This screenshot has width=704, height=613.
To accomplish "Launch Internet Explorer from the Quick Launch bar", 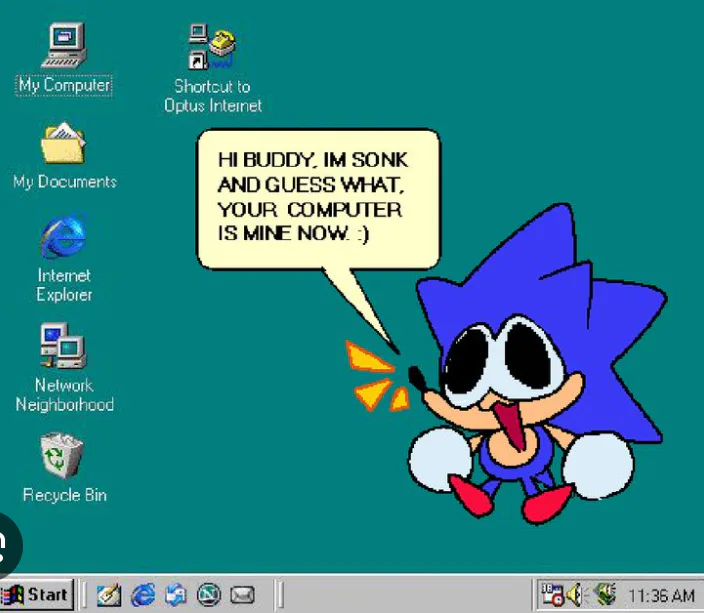I will pyautogui.click(x=143, y=595).
